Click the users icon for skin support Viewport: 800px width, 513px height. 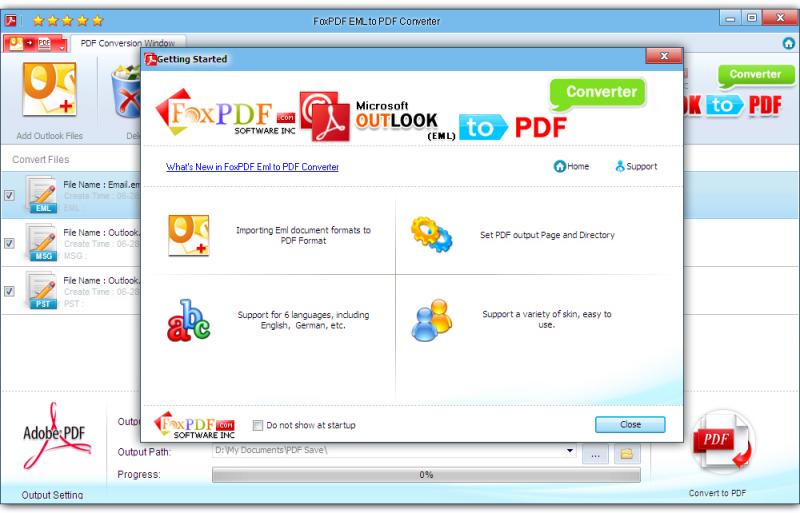click(x=432, y=320)
